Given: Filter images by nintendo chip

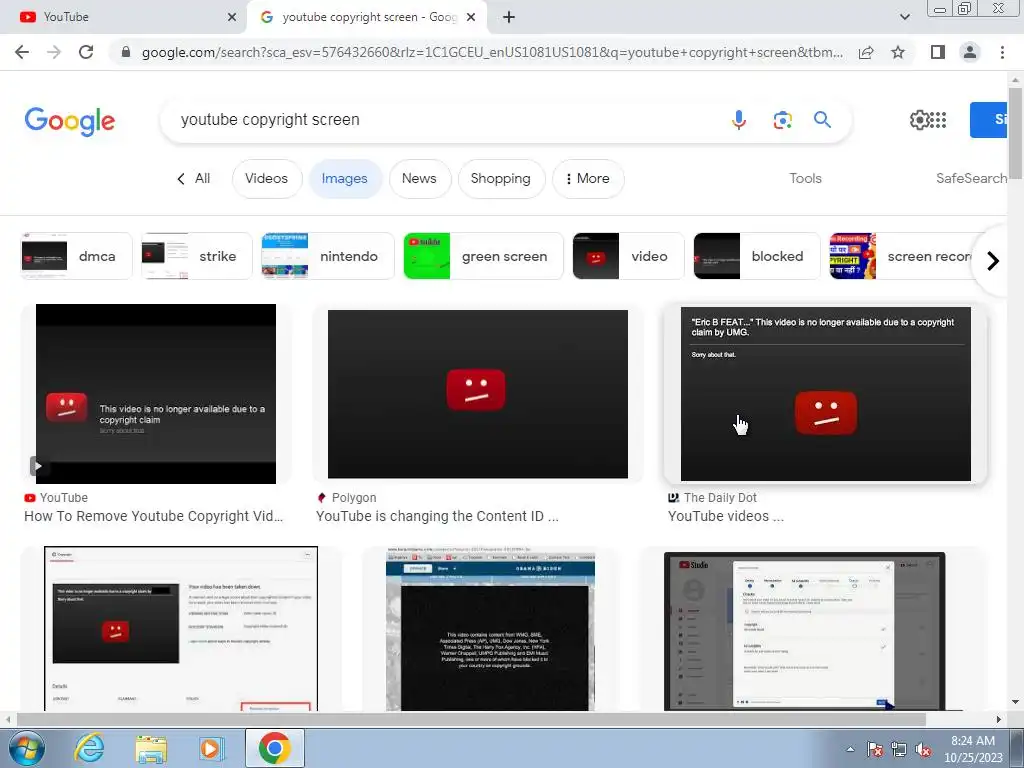Looking at the screenshot, I should [x=328, y=256].
